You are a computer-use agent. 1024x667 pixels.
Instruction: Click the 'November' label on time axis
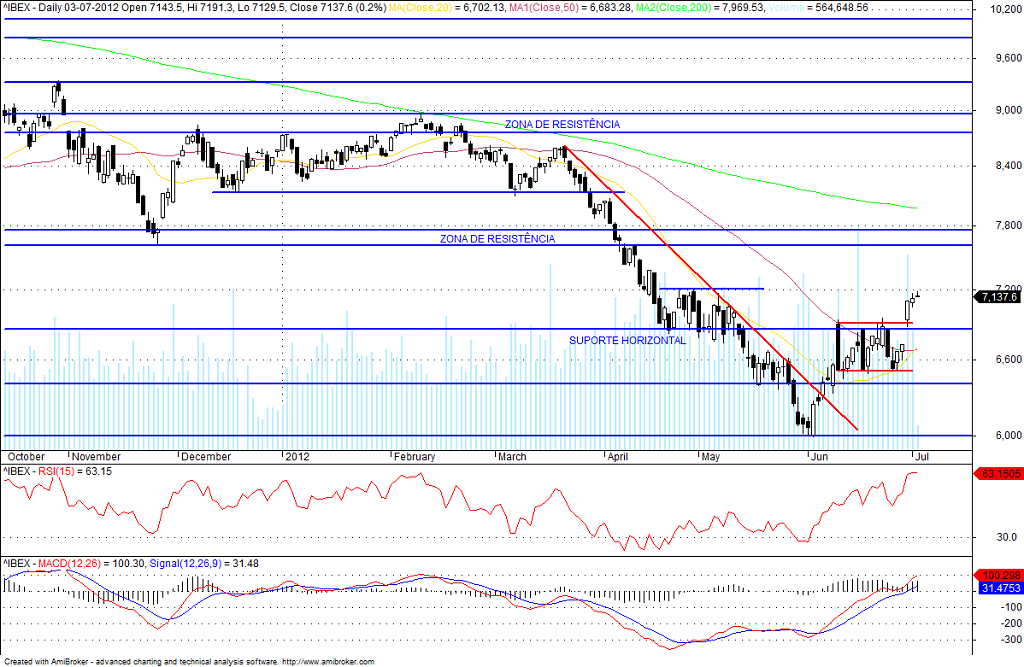(x=96, y=457)
